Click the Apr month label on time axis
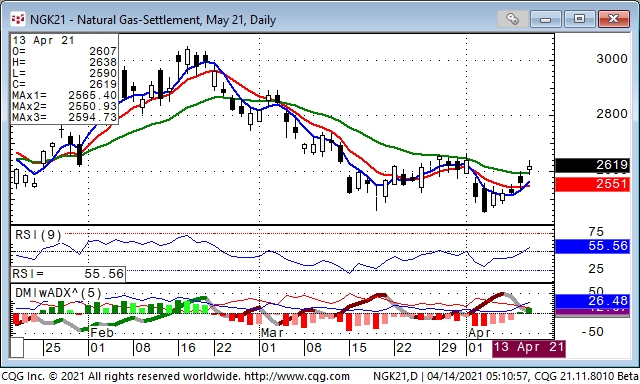The image size is (640, 384). coord(479,333)
